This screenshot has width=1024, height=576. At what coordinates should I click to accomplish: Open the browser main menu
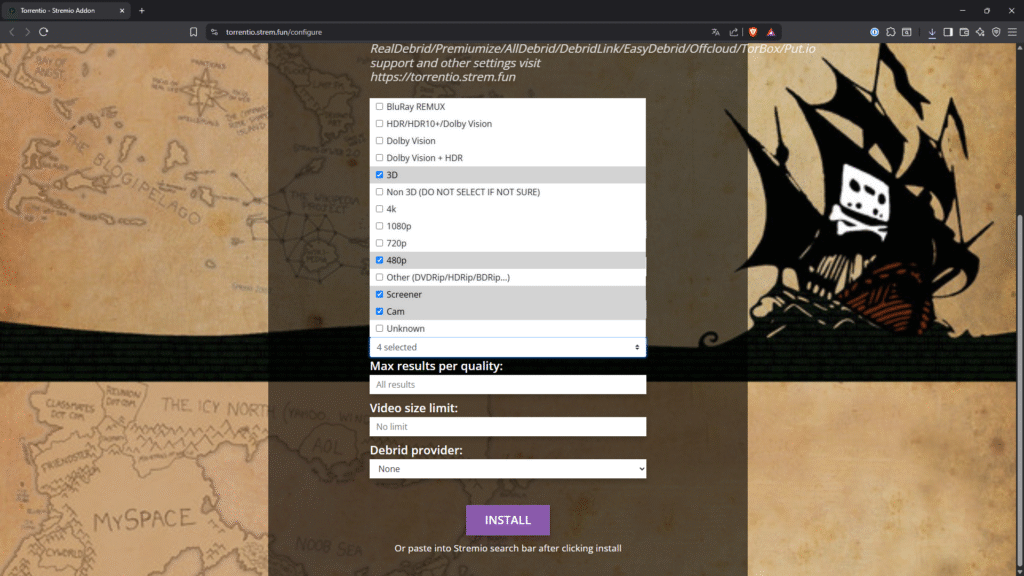point(1012,32)
